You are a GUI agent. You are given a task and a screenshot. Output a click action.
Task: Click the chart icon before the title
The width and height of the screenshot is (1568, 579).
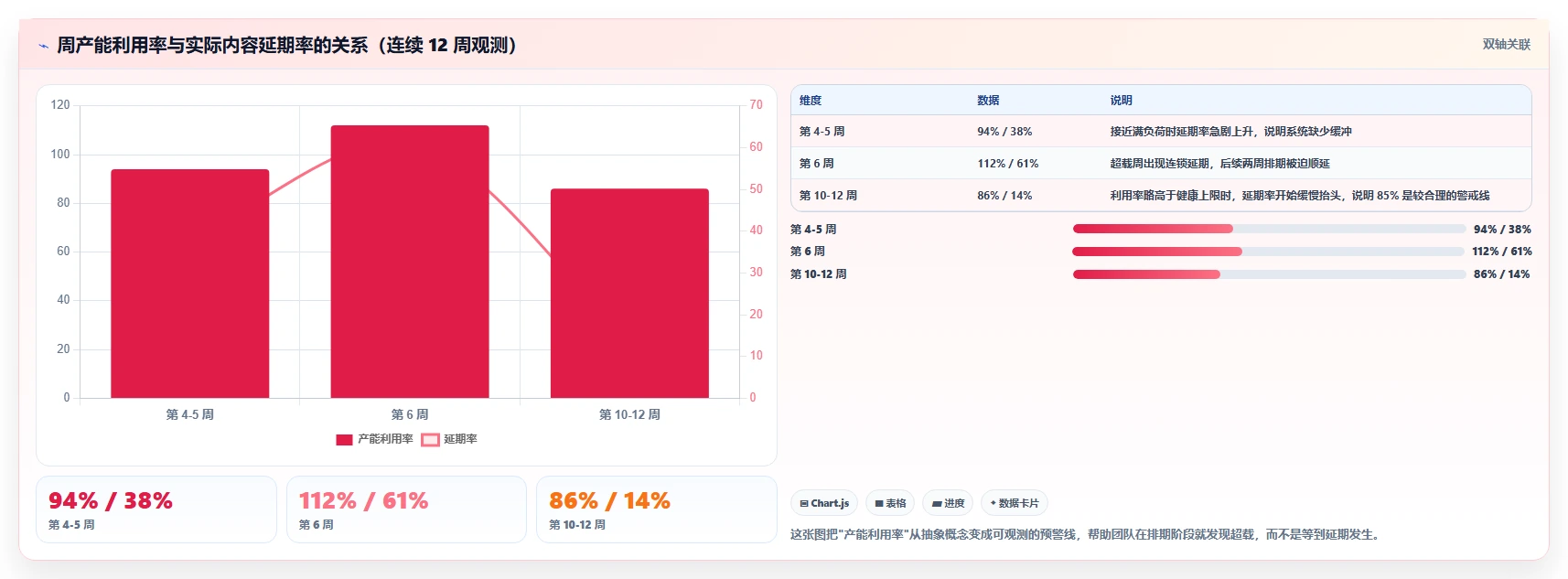click(43, 46)
